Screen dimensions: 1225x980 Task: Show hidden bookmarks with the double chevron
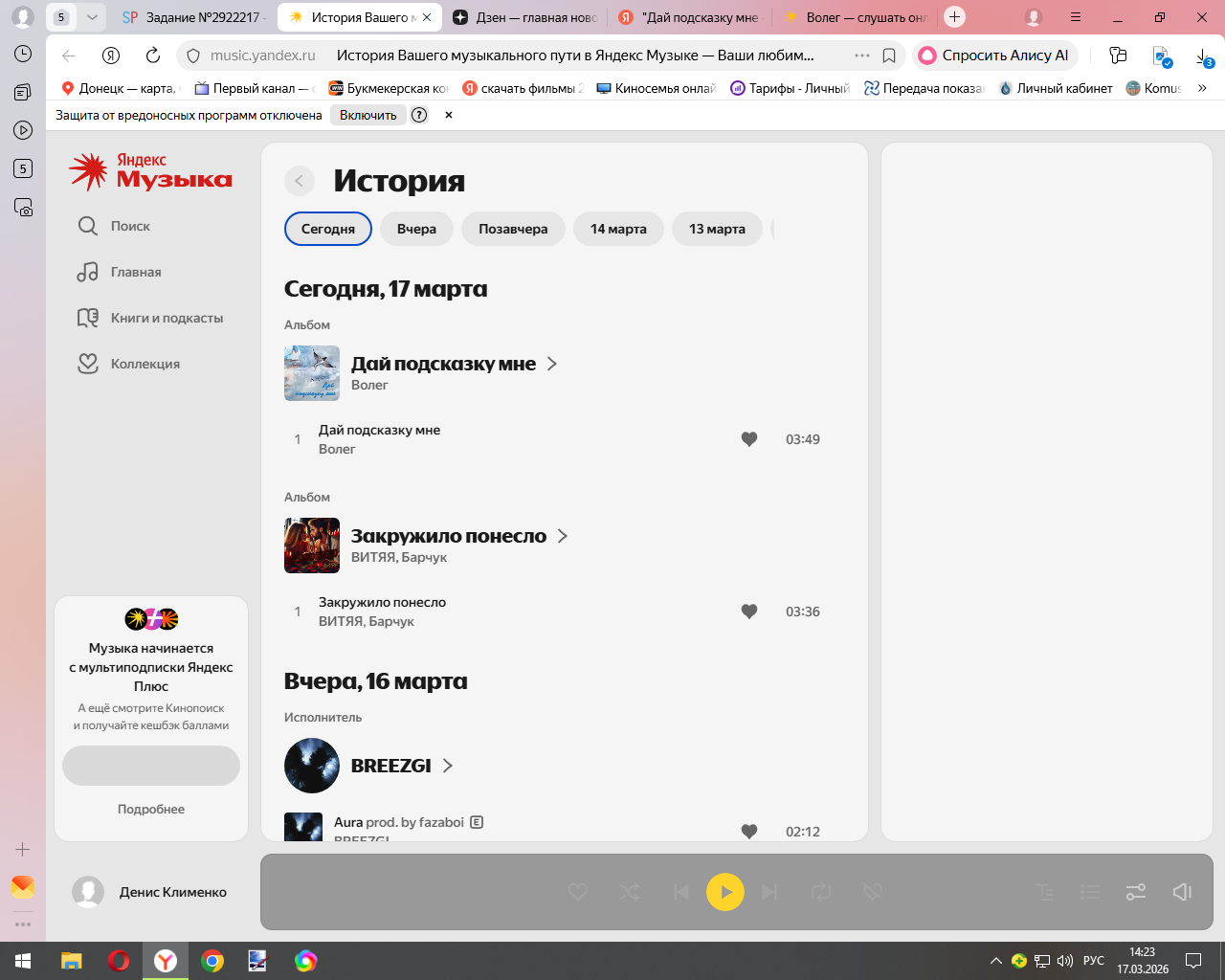(1202, 88)
